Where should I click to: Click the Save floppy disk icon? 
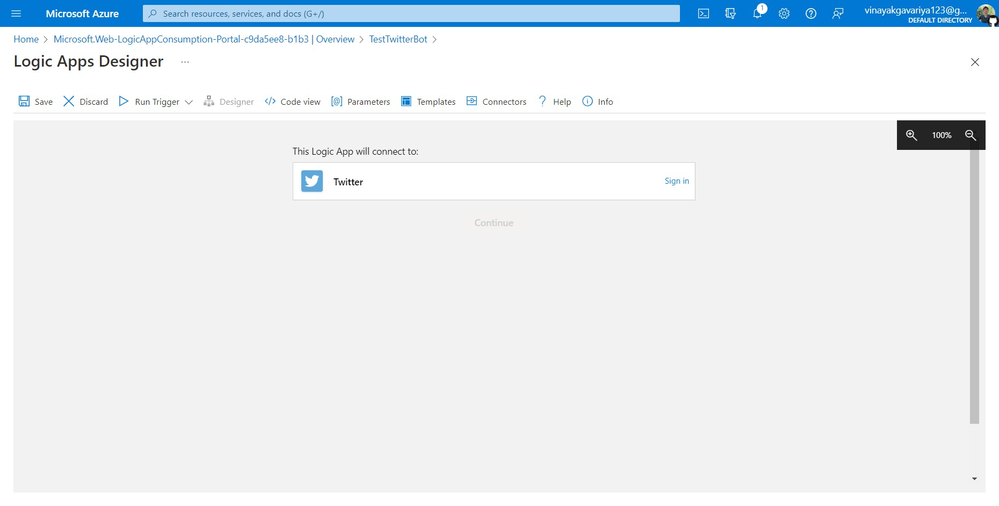point(24,101)
